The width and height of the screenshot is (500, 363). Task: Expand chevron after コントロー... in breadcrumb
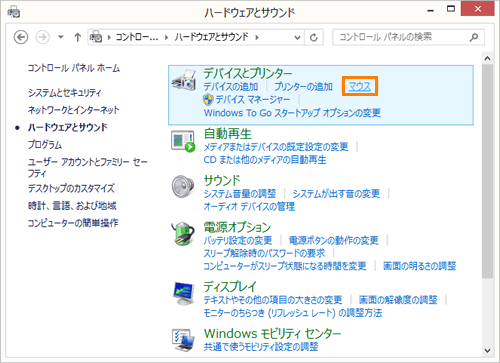(166, 37)
